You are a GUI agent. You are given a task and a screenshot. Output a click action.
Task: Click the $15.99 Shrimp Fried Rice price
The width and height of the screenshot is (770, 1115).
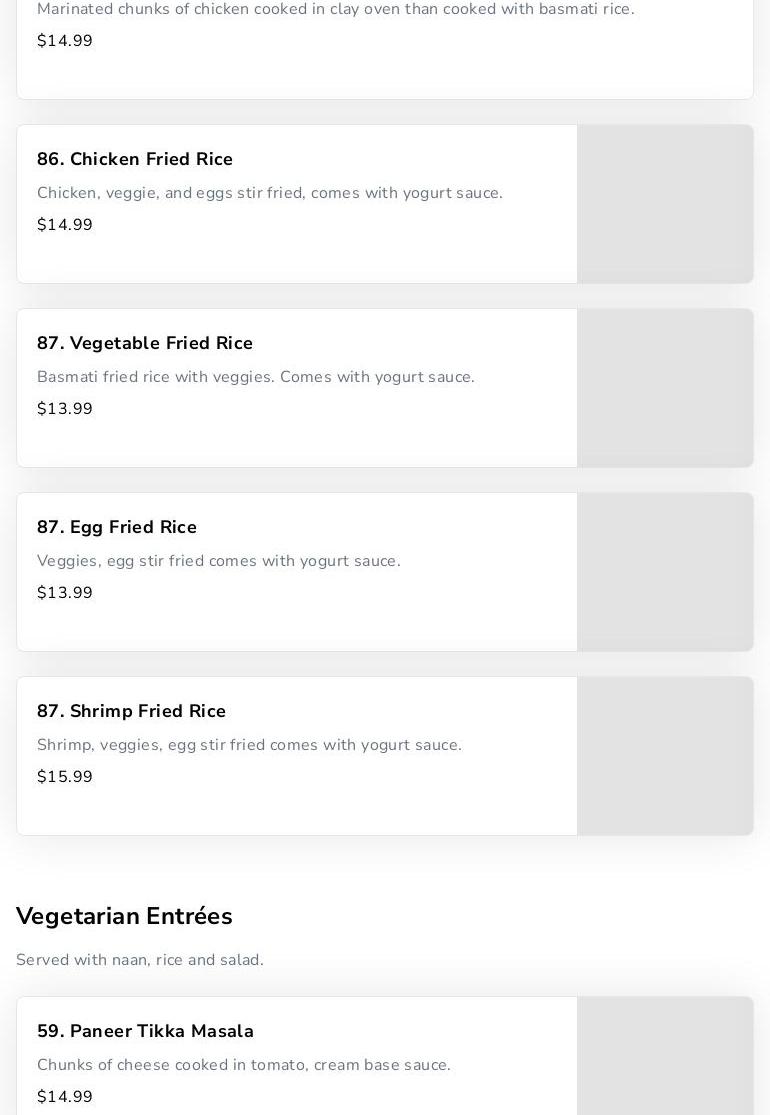point(65,777)
